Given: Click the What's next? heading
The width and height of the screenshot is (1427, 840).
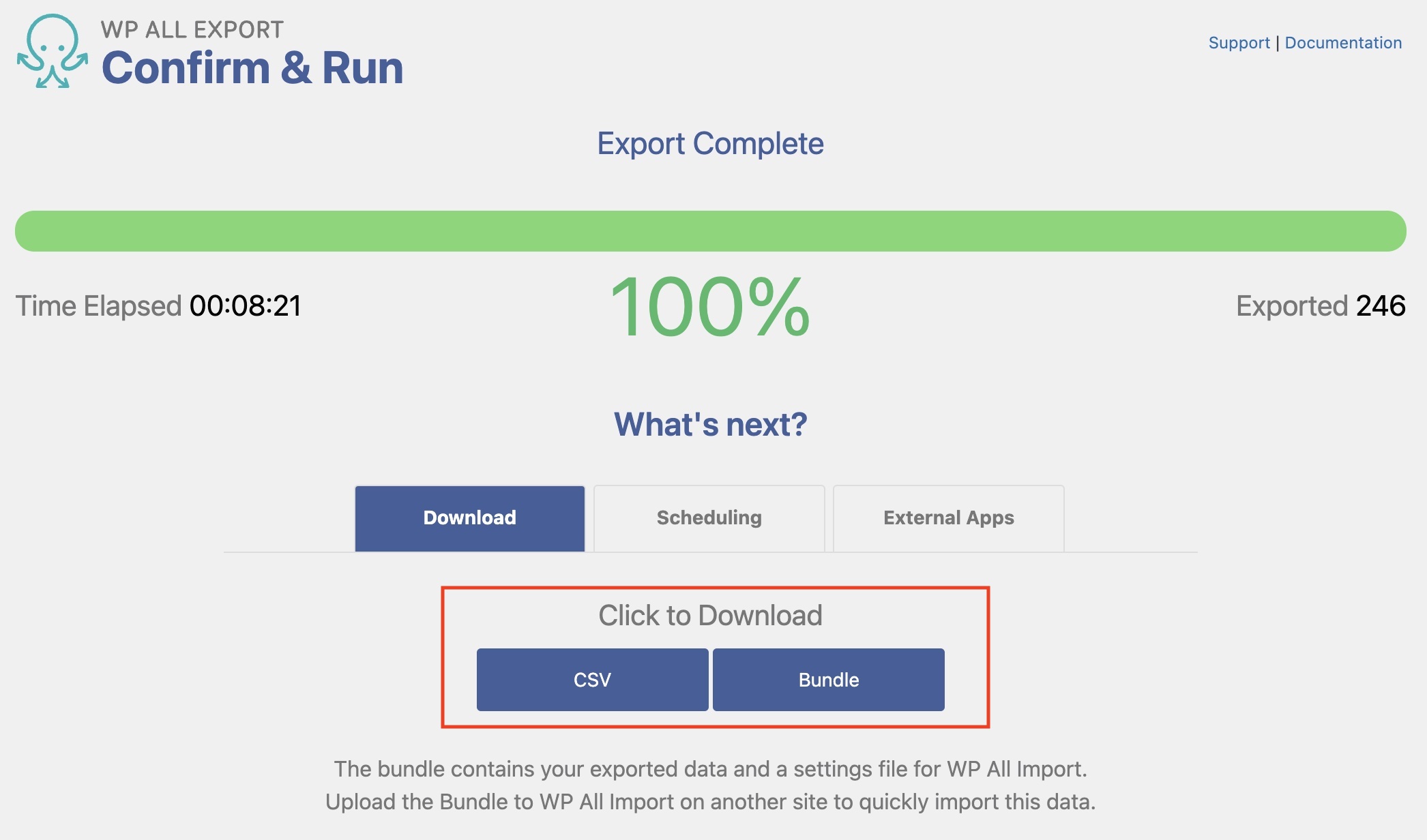Looking at the screenshot, I should pos(711,425).
